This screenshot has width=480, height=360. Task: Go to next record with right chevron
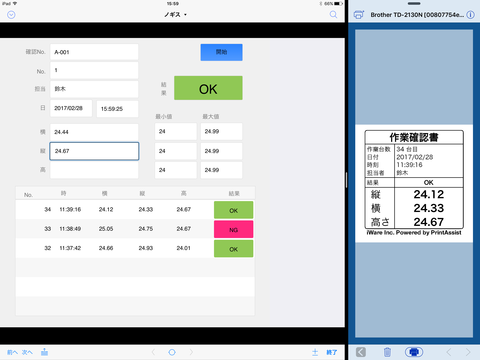[191, 352]
